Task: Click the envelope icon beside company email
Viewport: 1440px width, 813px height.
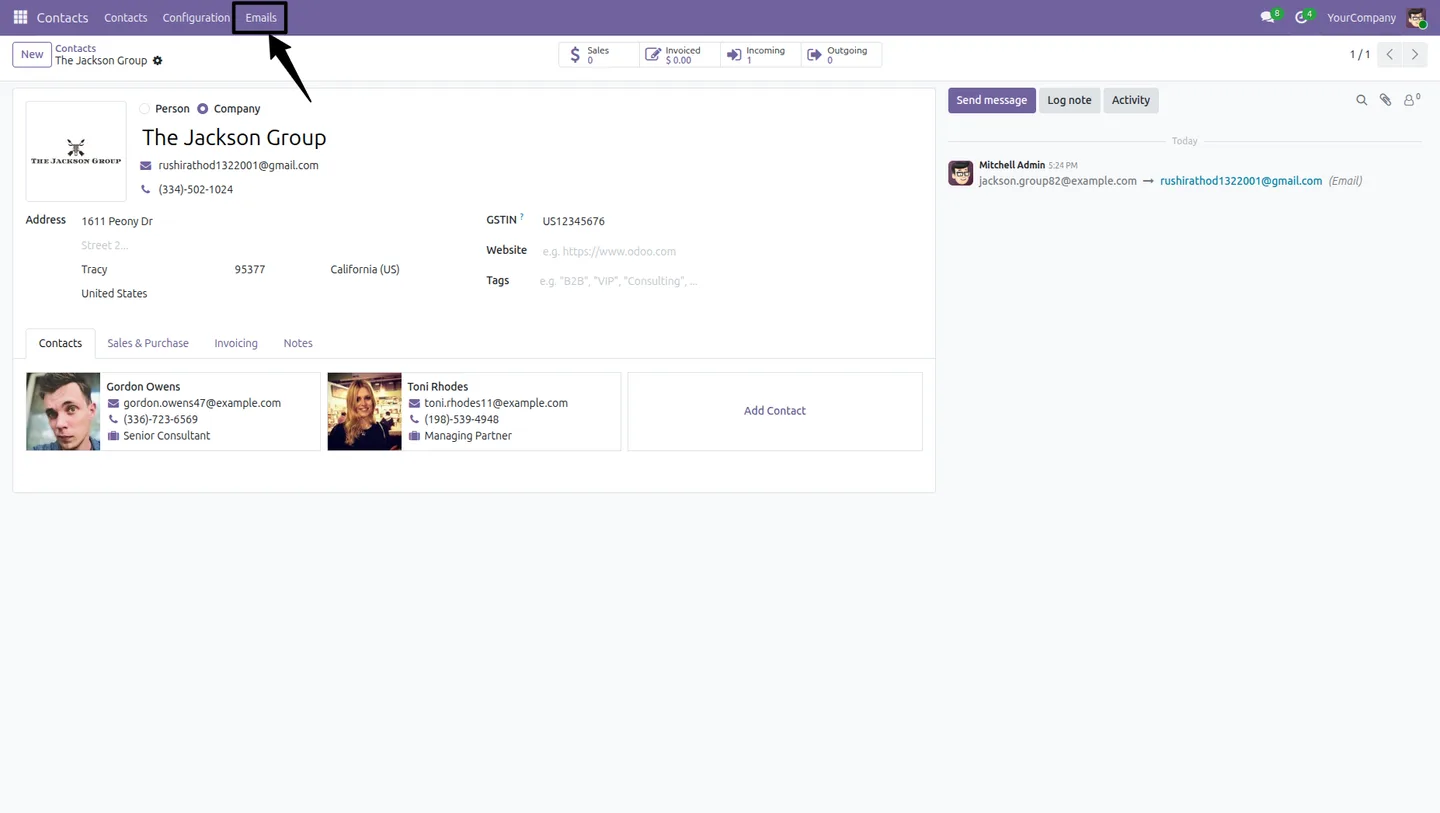Action: 146,166
